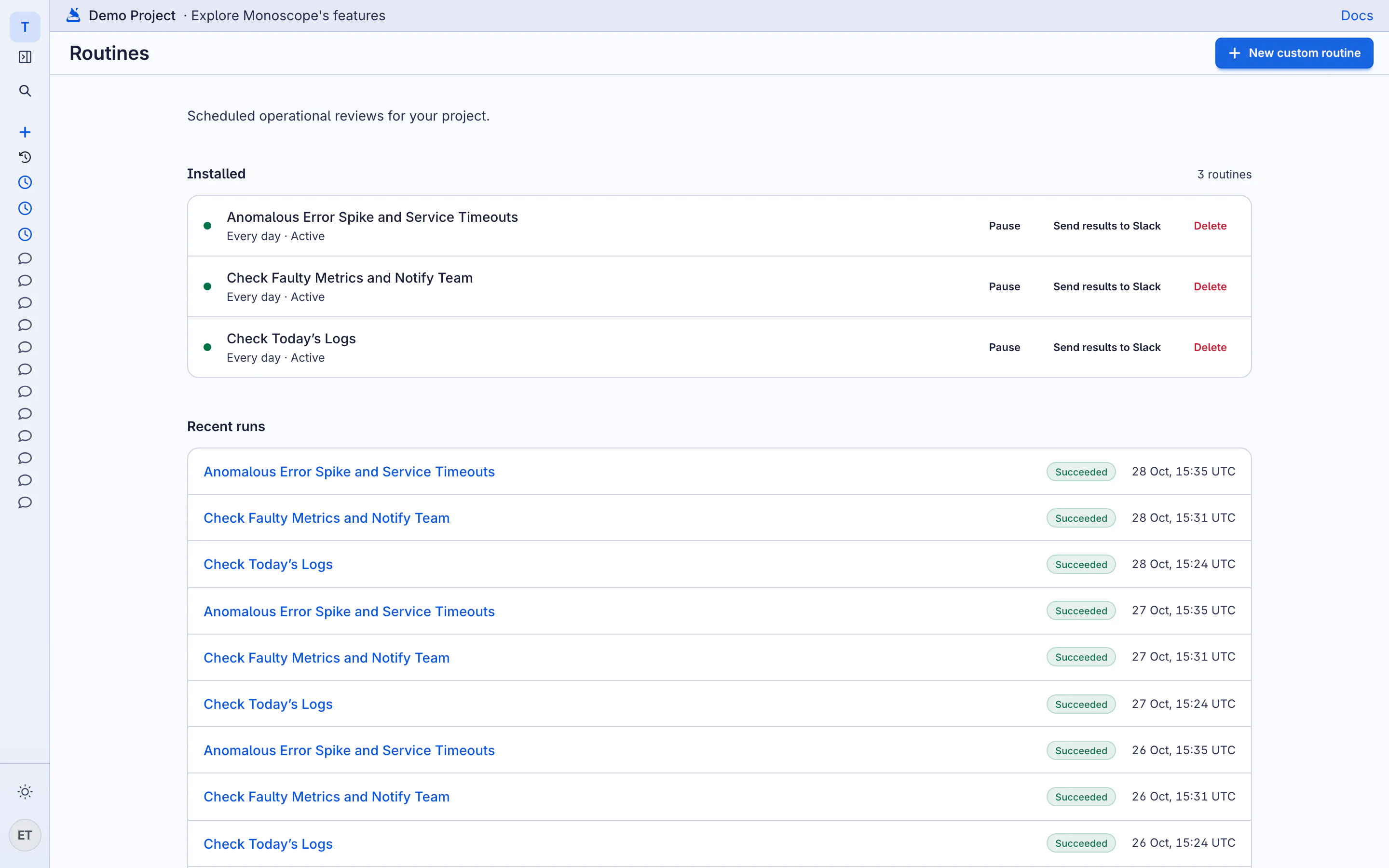Open the 28 Oct 15:35 Anomalous Error Spike run
This screenshot has height=868, width=1389.
tap(349, 471)
